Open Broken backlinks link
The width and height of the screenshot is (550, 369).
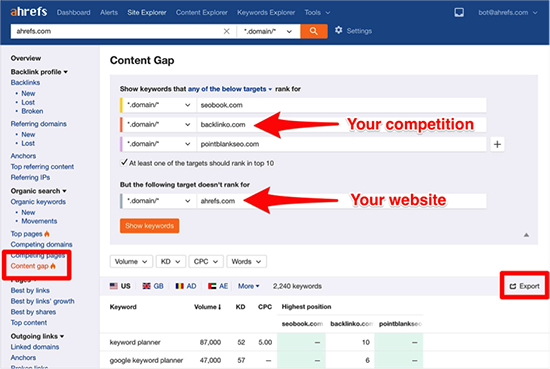(32, 111)
